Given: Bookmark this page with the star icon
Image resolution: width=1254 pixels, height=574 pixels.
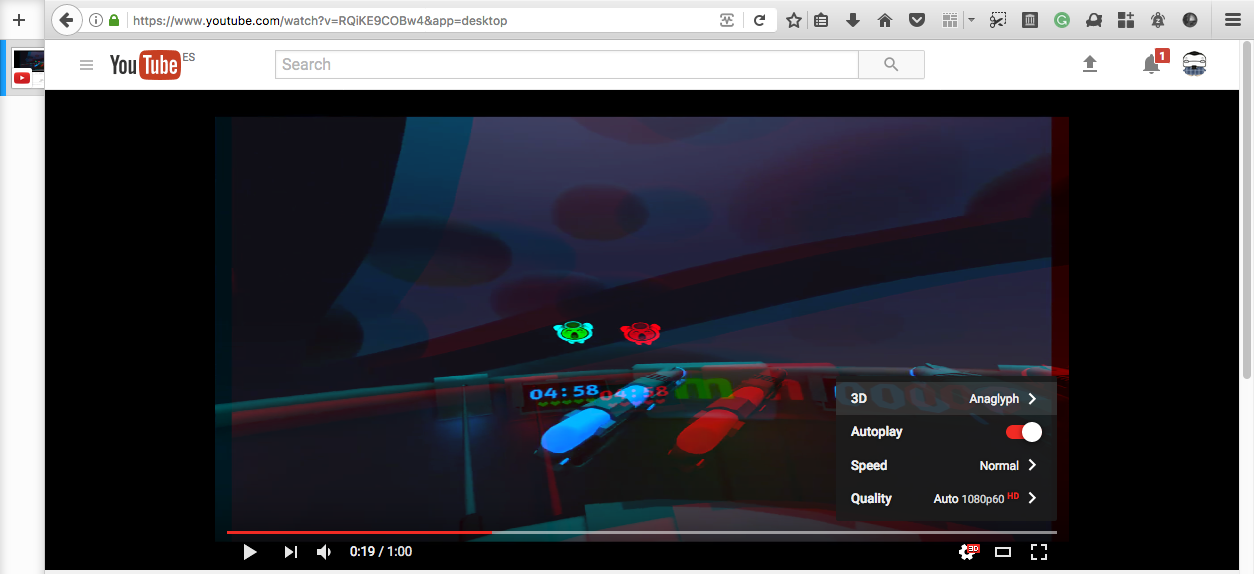Looking at the screenshot, I should [x=794, y=20].
